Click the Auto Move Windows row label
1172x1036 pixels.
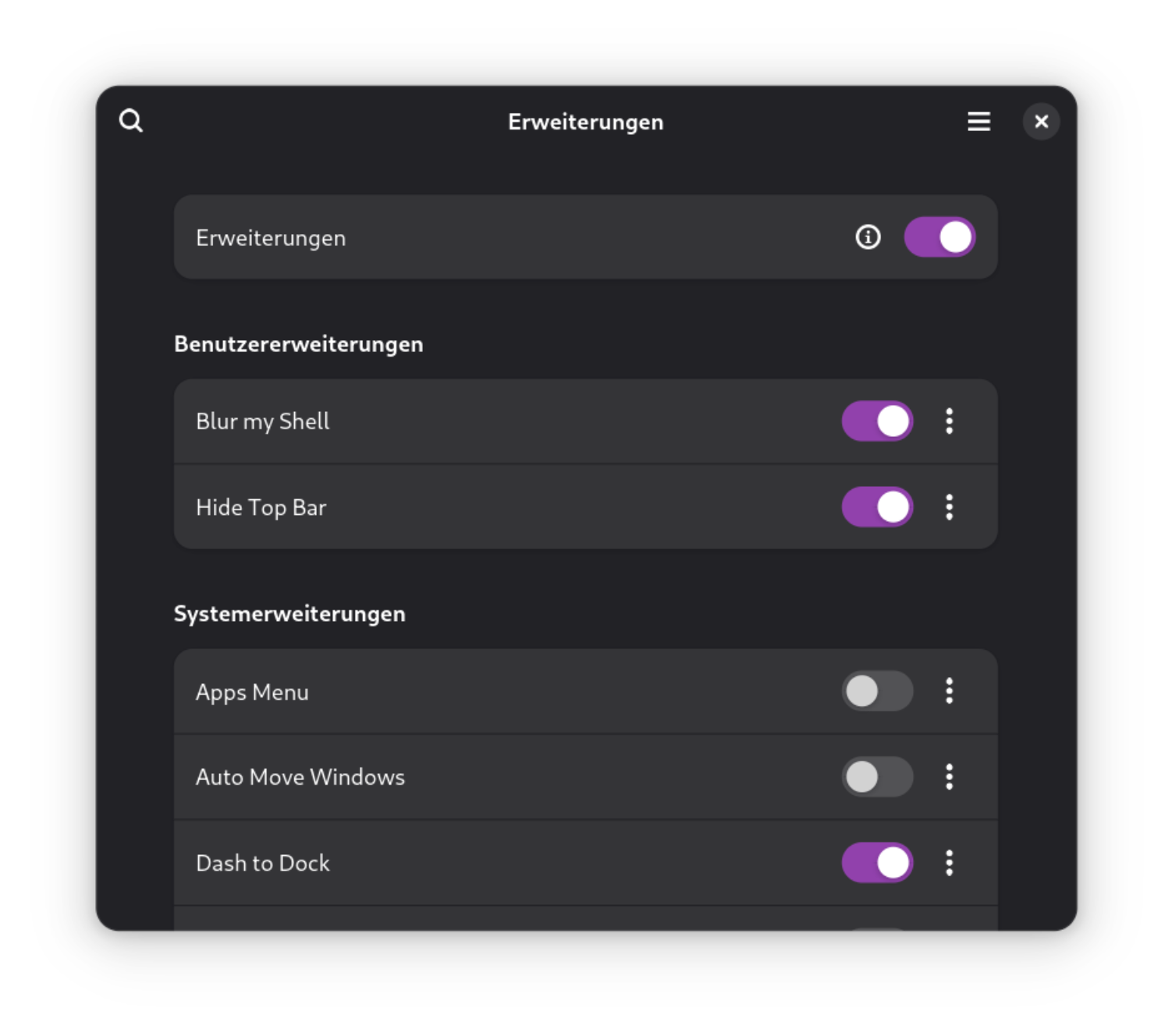(300, 777)
